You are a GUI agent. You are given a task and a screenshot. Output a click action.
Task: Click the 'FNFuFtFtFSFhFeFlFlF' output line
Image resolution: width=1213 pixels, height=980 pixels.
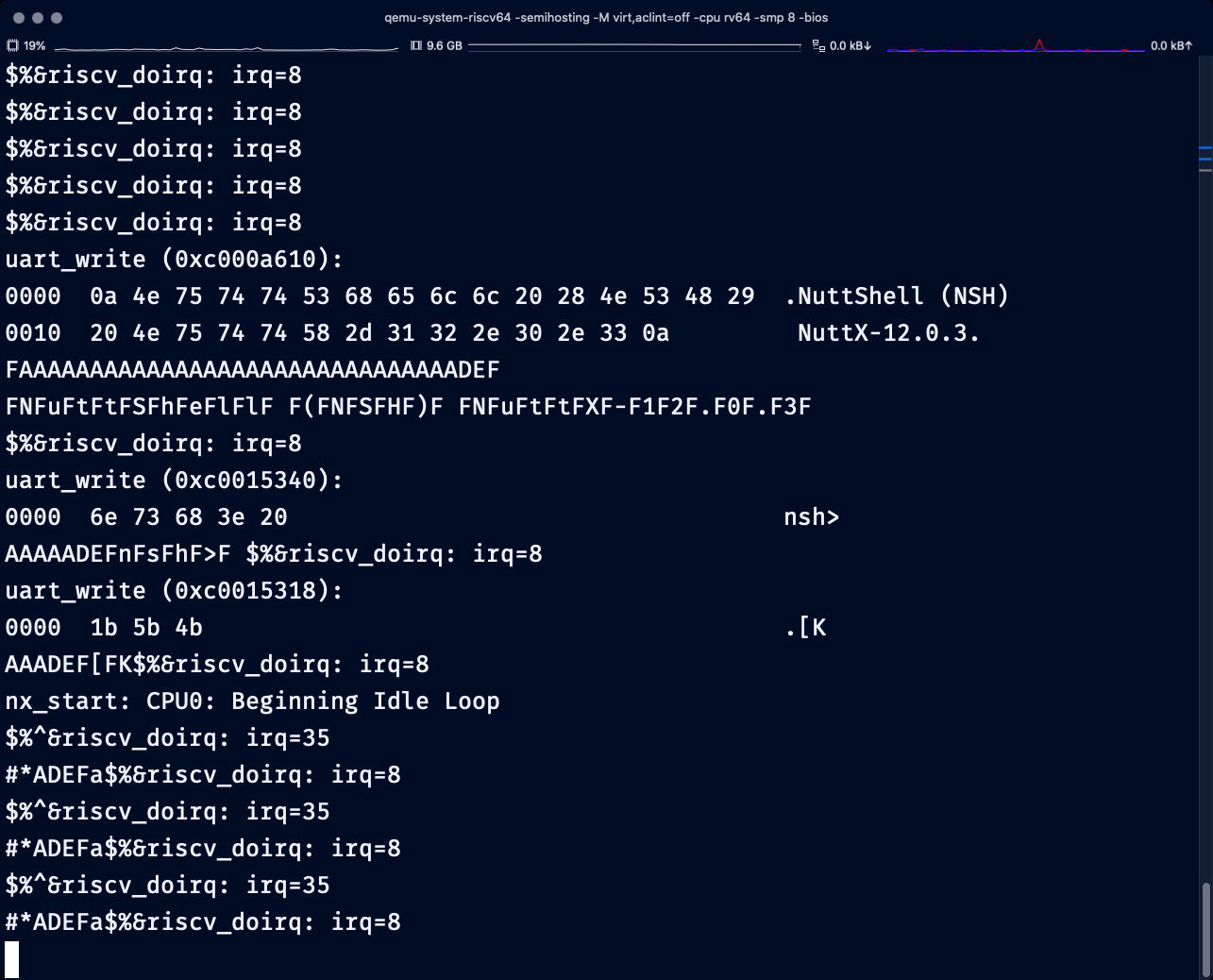click(x=408, y=407)
